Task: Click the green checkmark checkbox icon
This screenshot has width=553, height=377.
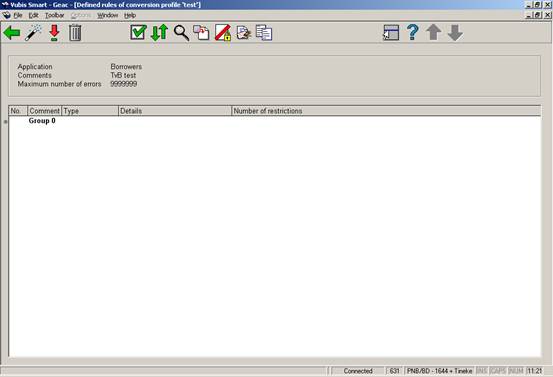Action: pos(138,32)
